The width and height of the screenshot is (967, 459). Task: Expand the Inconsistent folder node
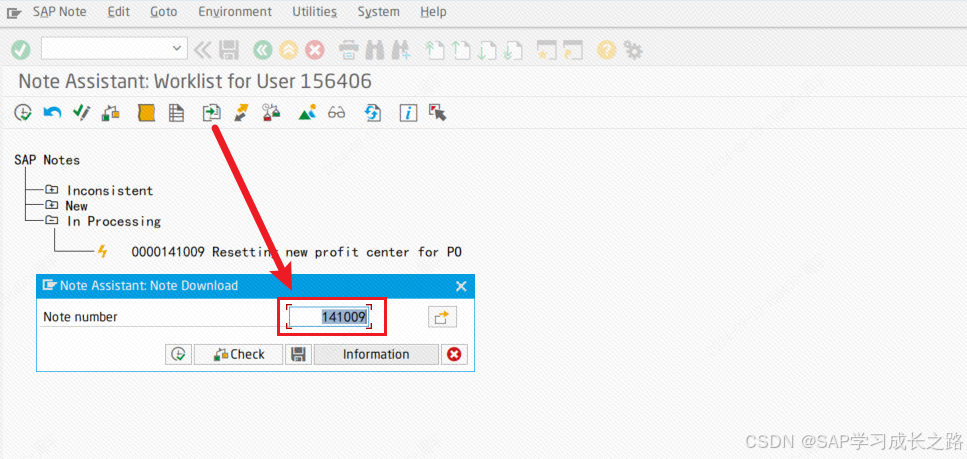51,190
